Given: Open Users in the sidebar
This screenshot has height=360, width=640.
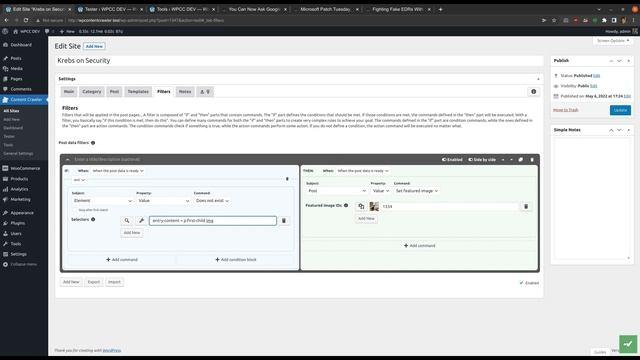Looking at the screenshot, I should [16, 233].
